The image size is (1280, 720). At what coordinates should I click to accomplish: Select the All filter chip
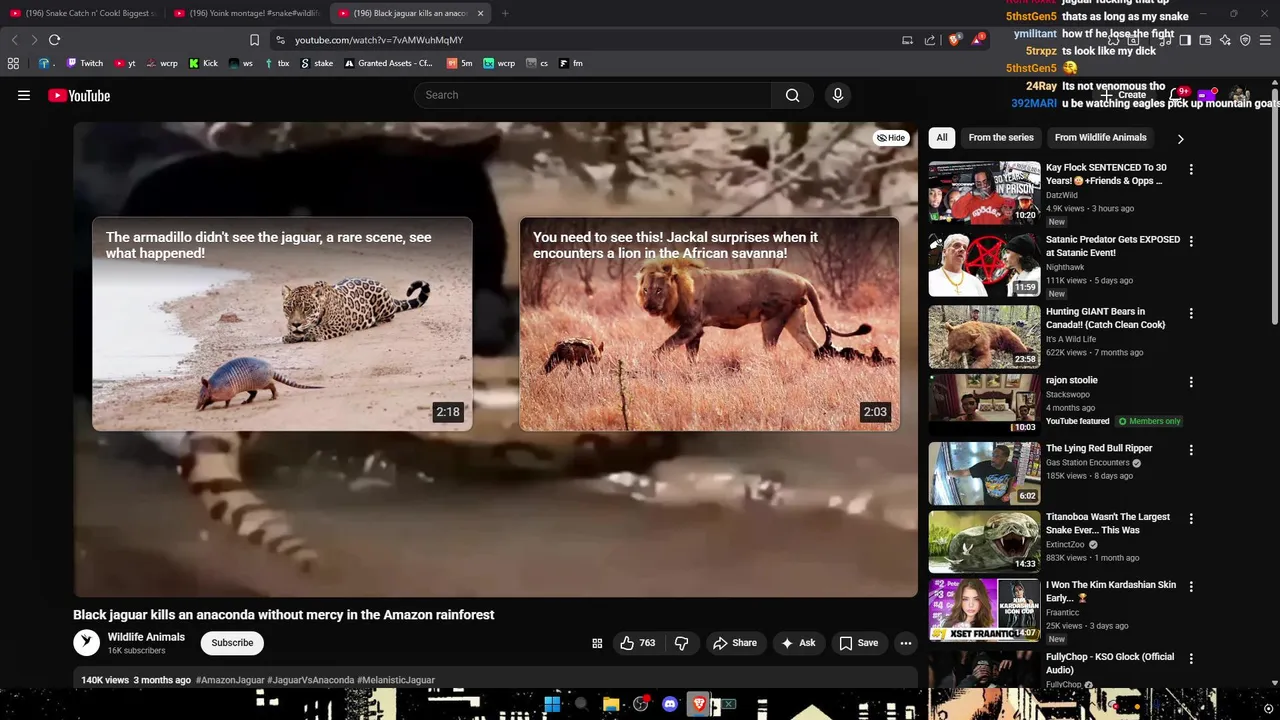point(942,138)
